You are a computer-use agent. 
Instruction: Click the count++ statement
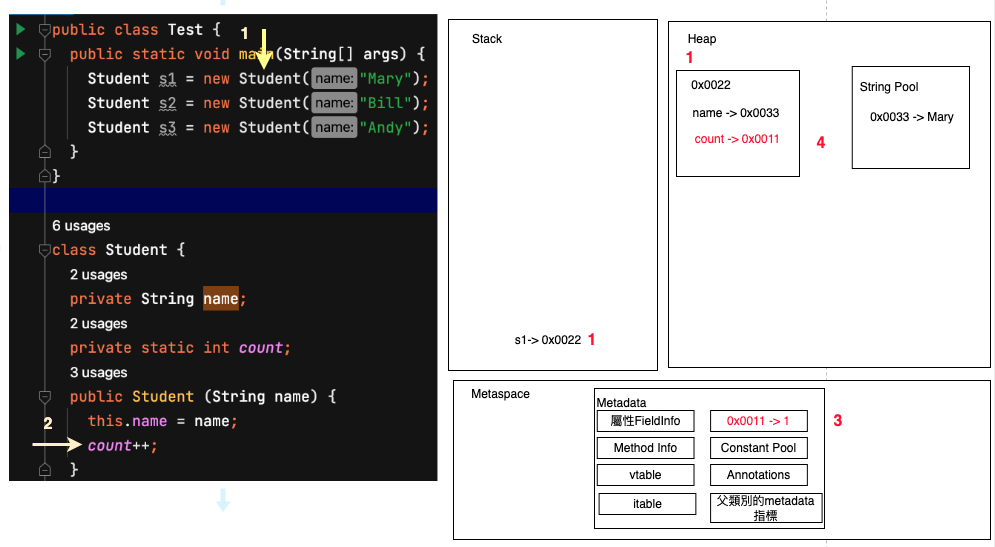(122, 445)
